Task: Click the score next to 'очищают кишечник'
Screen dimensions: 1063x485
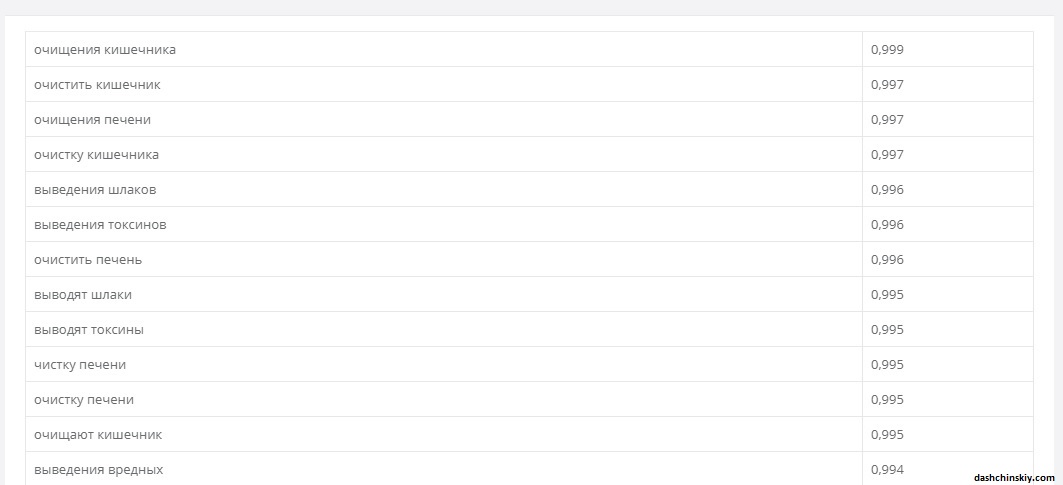Action: 887,435
